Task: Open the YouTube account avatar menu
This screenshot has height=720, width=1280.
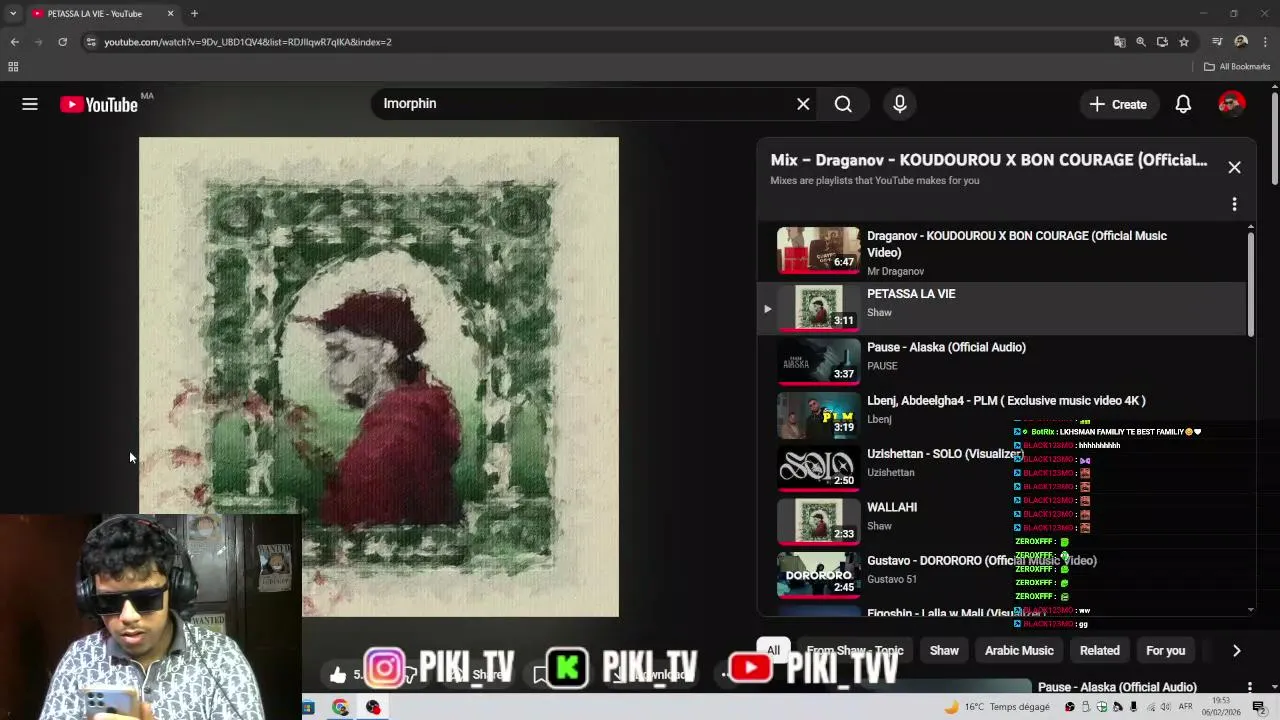Action: click(x=1231, y=104)
